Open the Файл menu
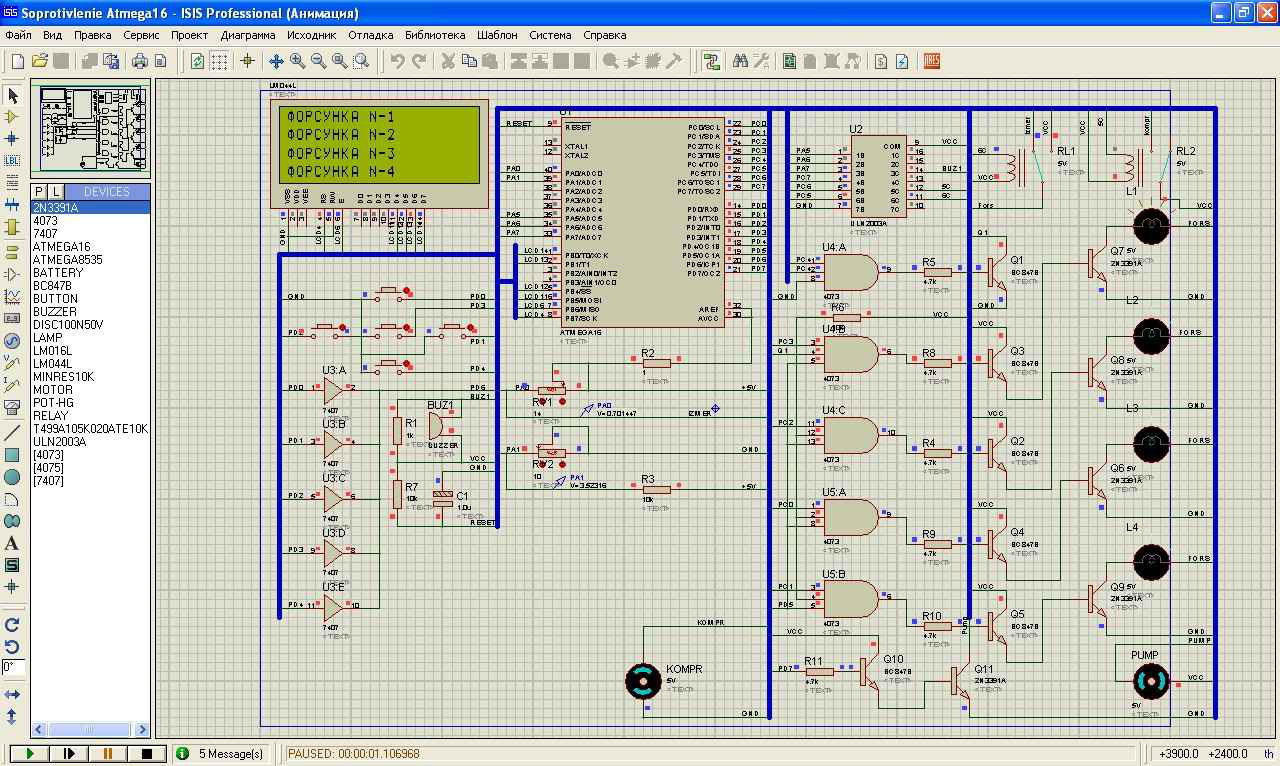The height and width of the screenshot is (766, 1280). pos(18,34)
